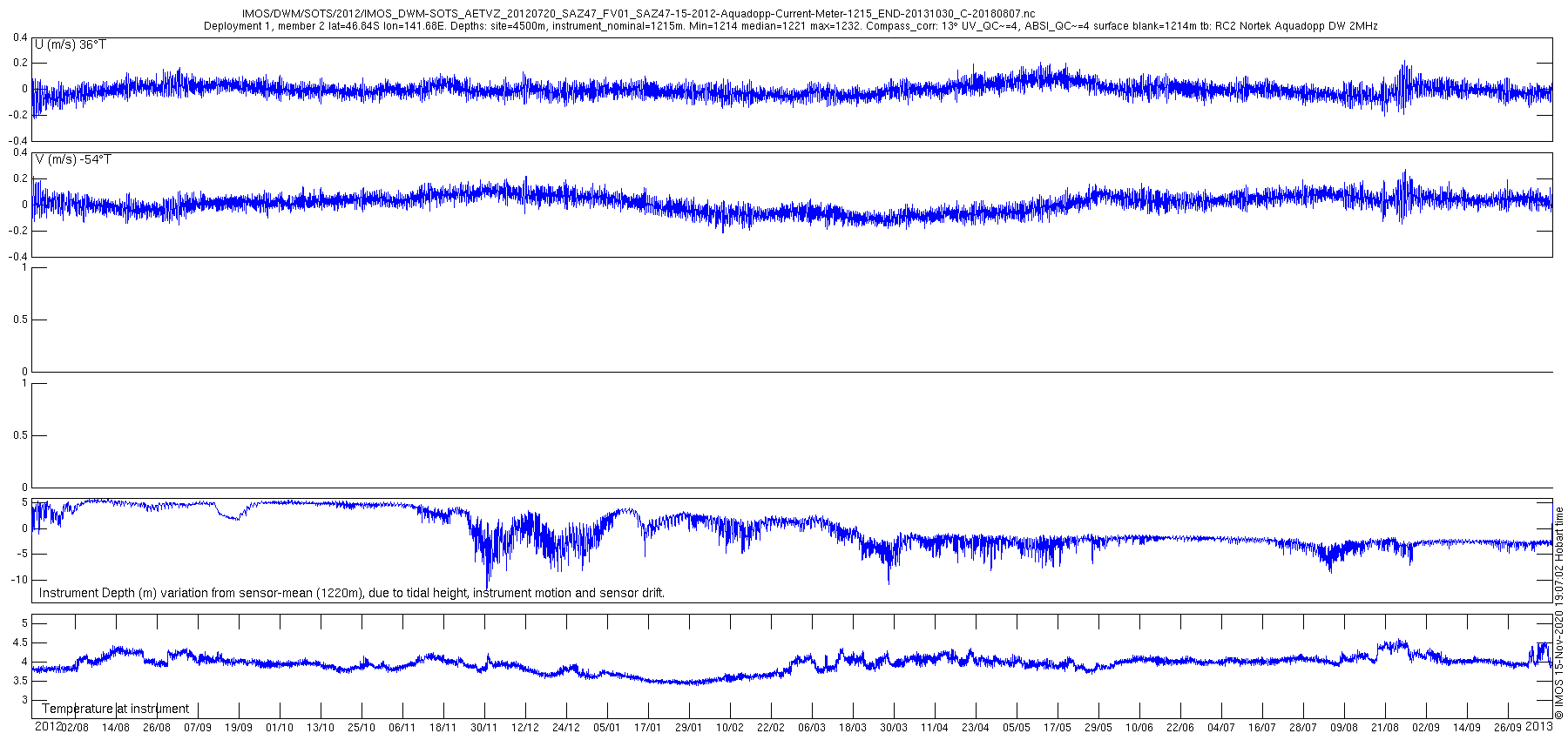Pick the '21/08' date tick label
This screenshot has height=740, width=1568.
point(1385,728)
